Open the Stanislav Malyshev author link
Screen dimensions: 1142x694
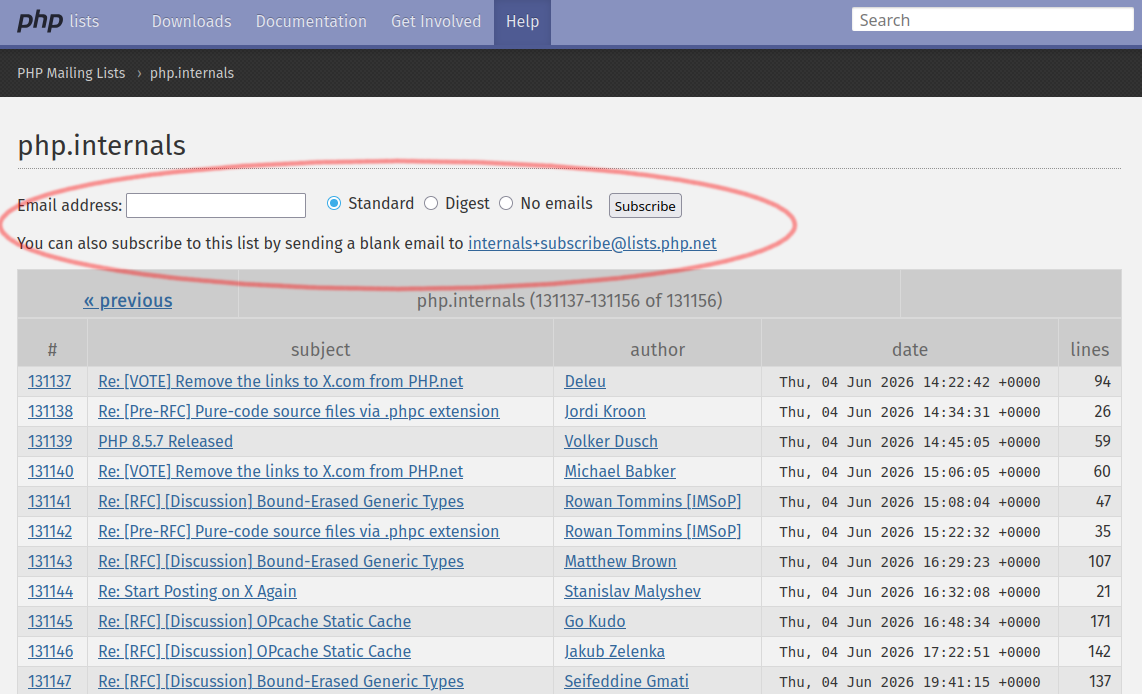pos(632,591)
